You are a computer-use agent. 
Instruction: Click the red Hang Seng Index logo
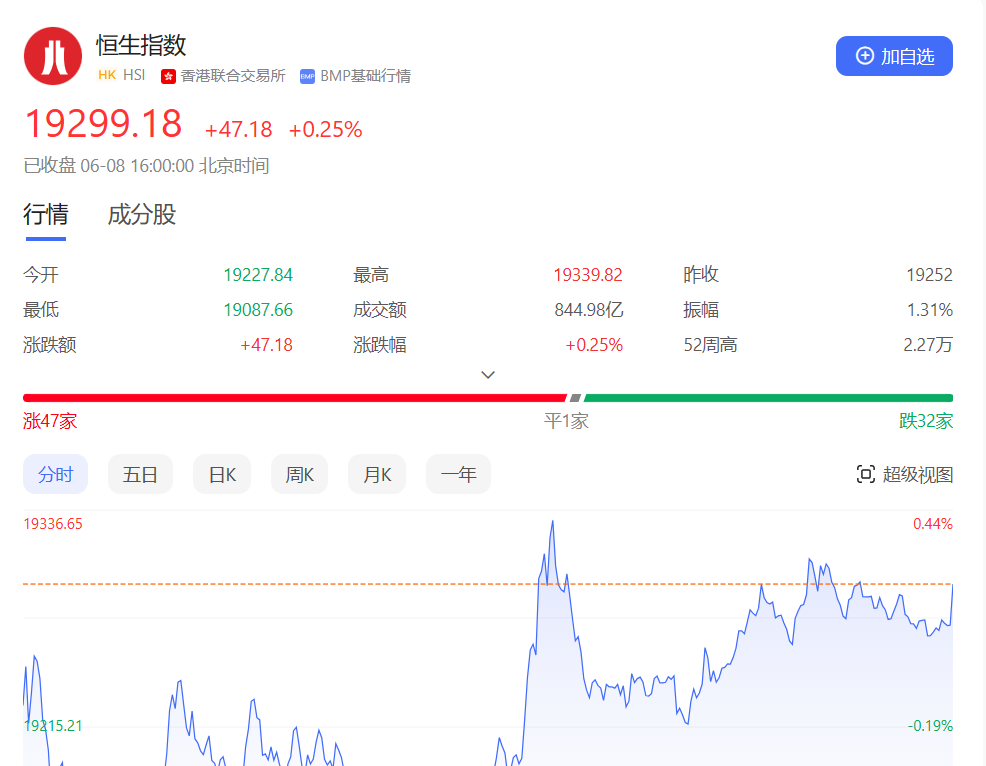(x=53, y=56)
